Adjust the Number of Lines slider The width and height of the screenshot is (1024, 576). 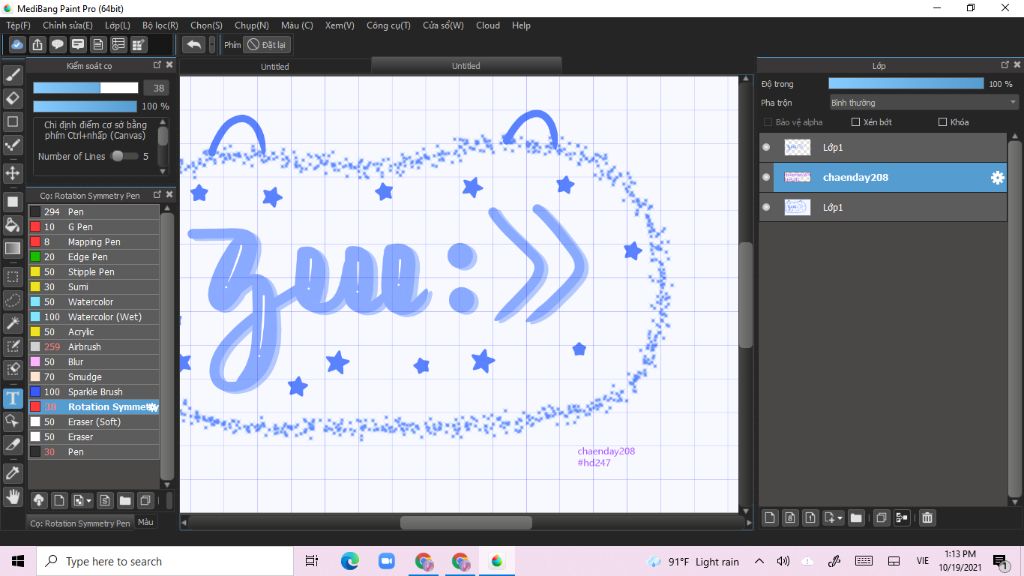tap(124, 156)
